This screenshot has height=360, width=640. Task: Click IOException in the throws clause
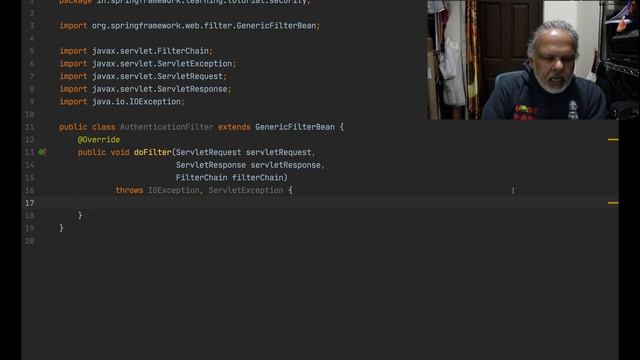point(173,190)
